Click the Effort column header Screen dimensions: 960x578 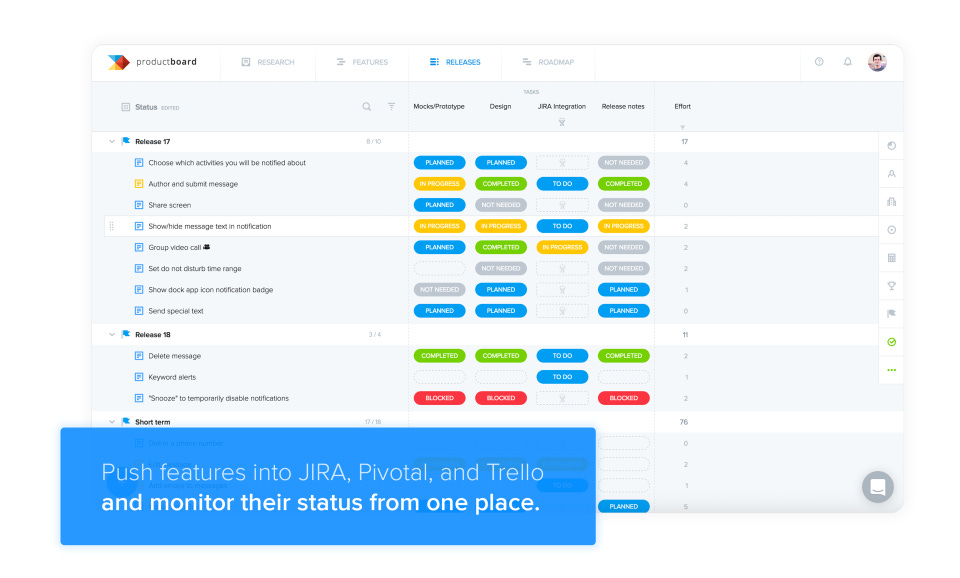coord(683,107)
